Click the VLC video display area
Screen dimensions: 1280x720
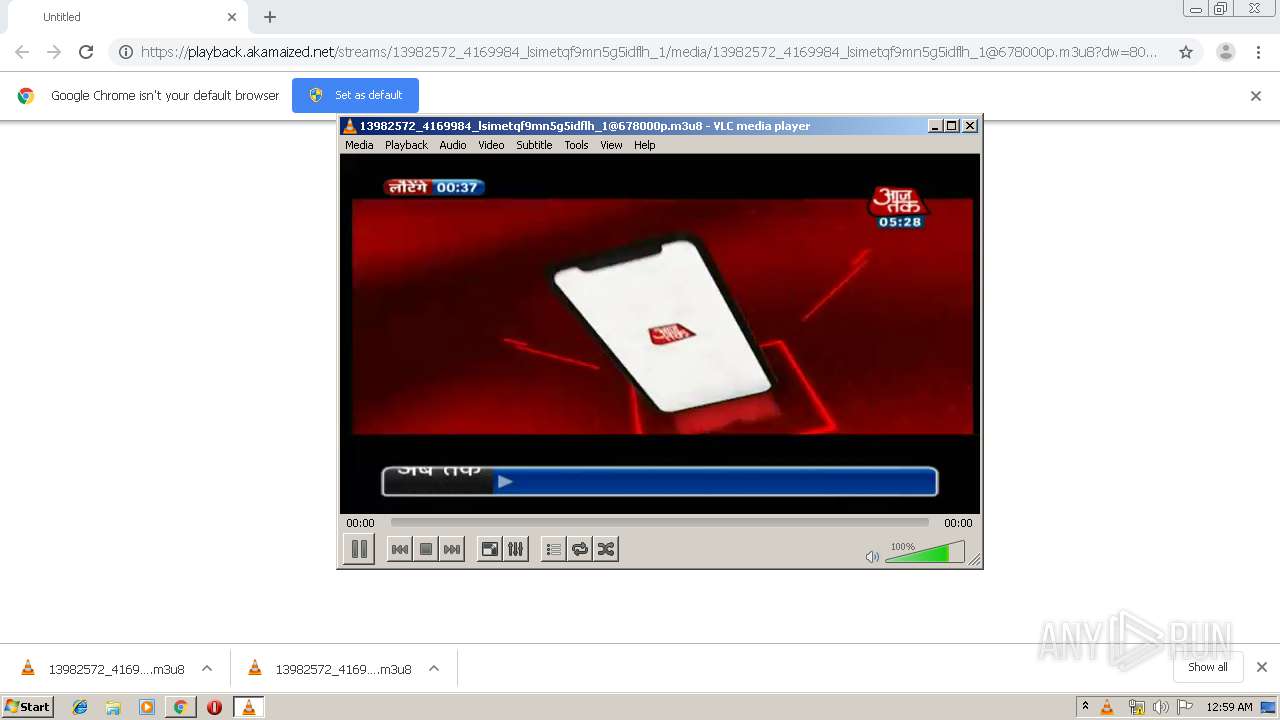[x=660, y=333]
